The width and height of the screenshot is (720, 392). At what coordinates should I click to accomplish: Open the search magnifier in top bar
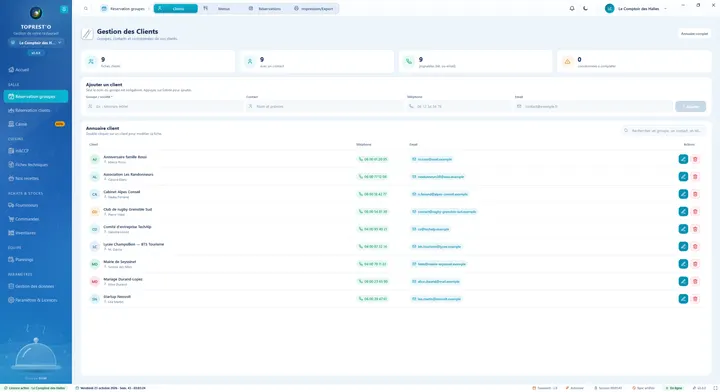click(86, 9)
